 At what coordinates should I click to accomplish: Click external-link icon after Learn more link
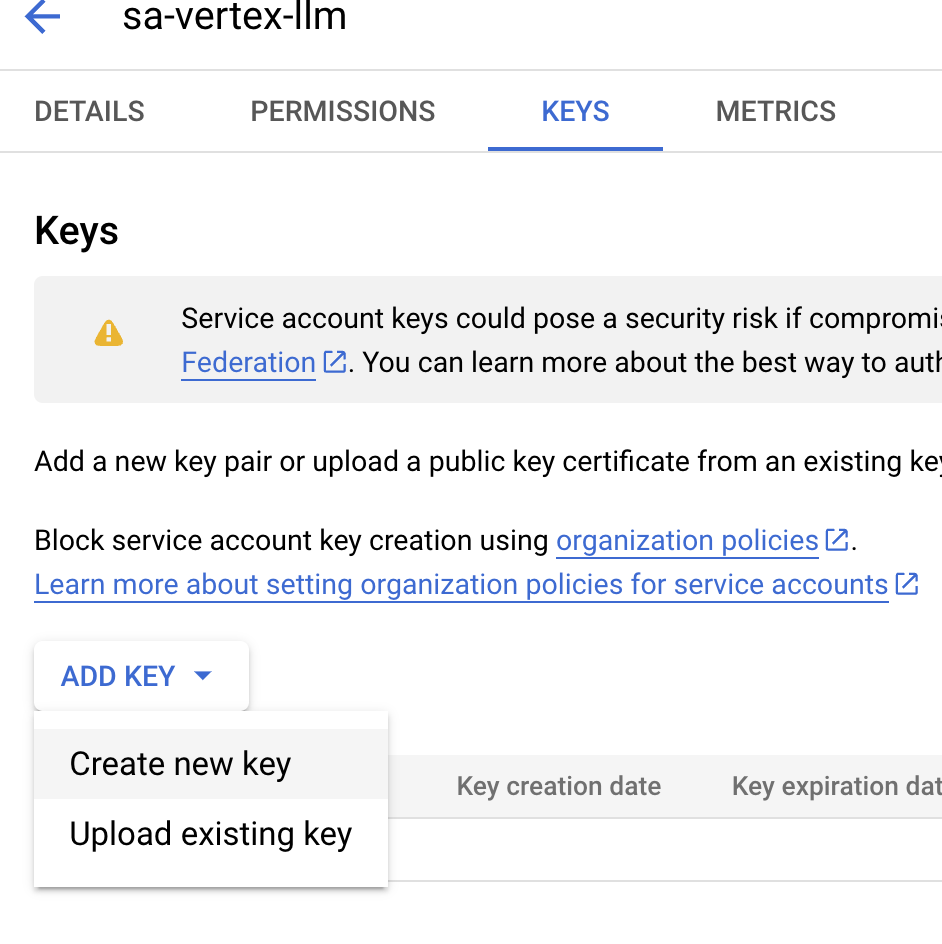[906, 583]
